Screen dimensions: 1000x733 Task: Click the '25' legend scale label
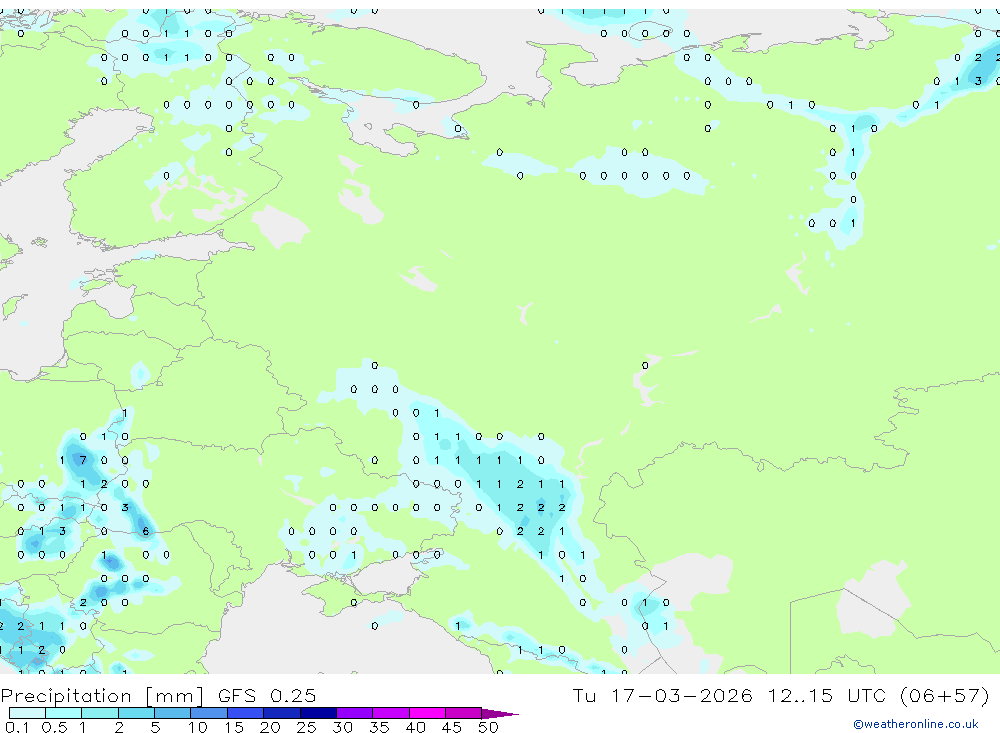coord(306,727)
